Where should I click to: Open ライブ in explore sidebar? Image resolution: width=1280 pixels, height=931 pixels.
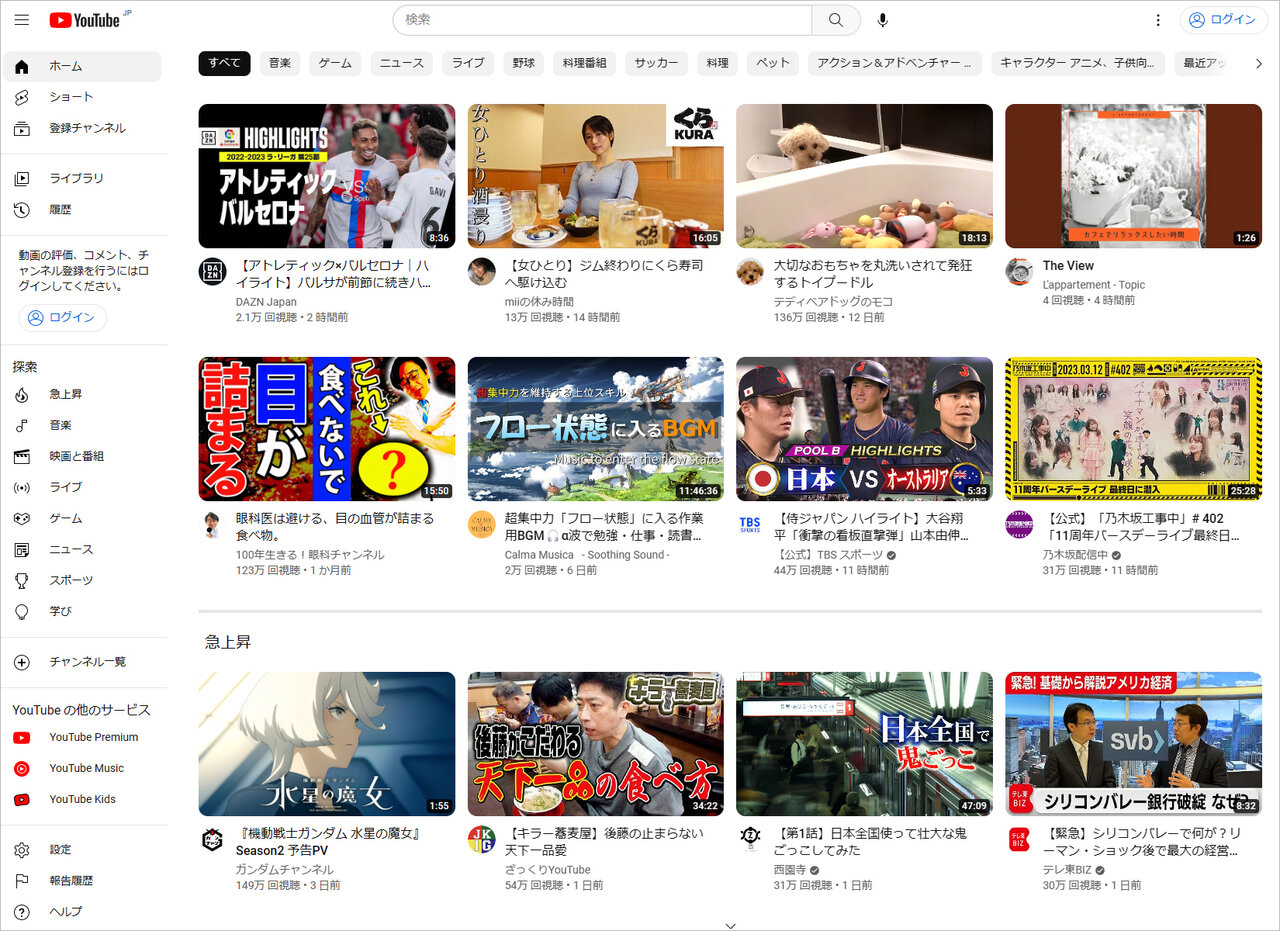[x=82, y=487]
